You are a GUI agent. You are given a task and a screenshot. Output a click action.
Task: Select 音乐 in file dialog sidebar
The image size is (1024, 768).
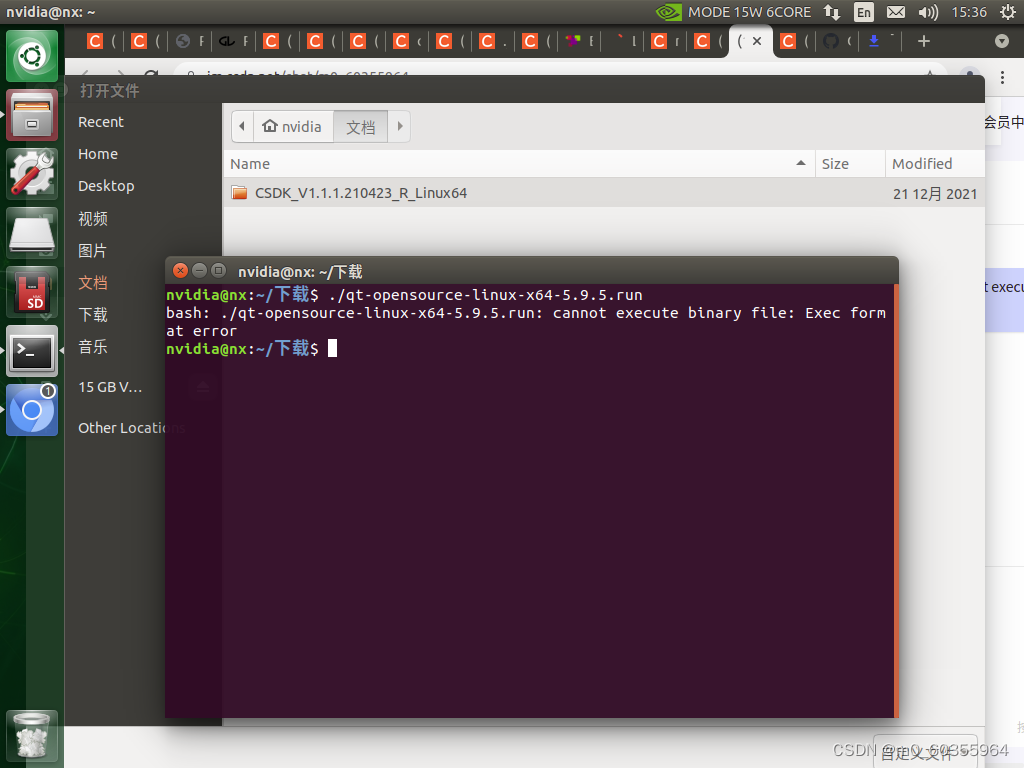pos(93,347)
